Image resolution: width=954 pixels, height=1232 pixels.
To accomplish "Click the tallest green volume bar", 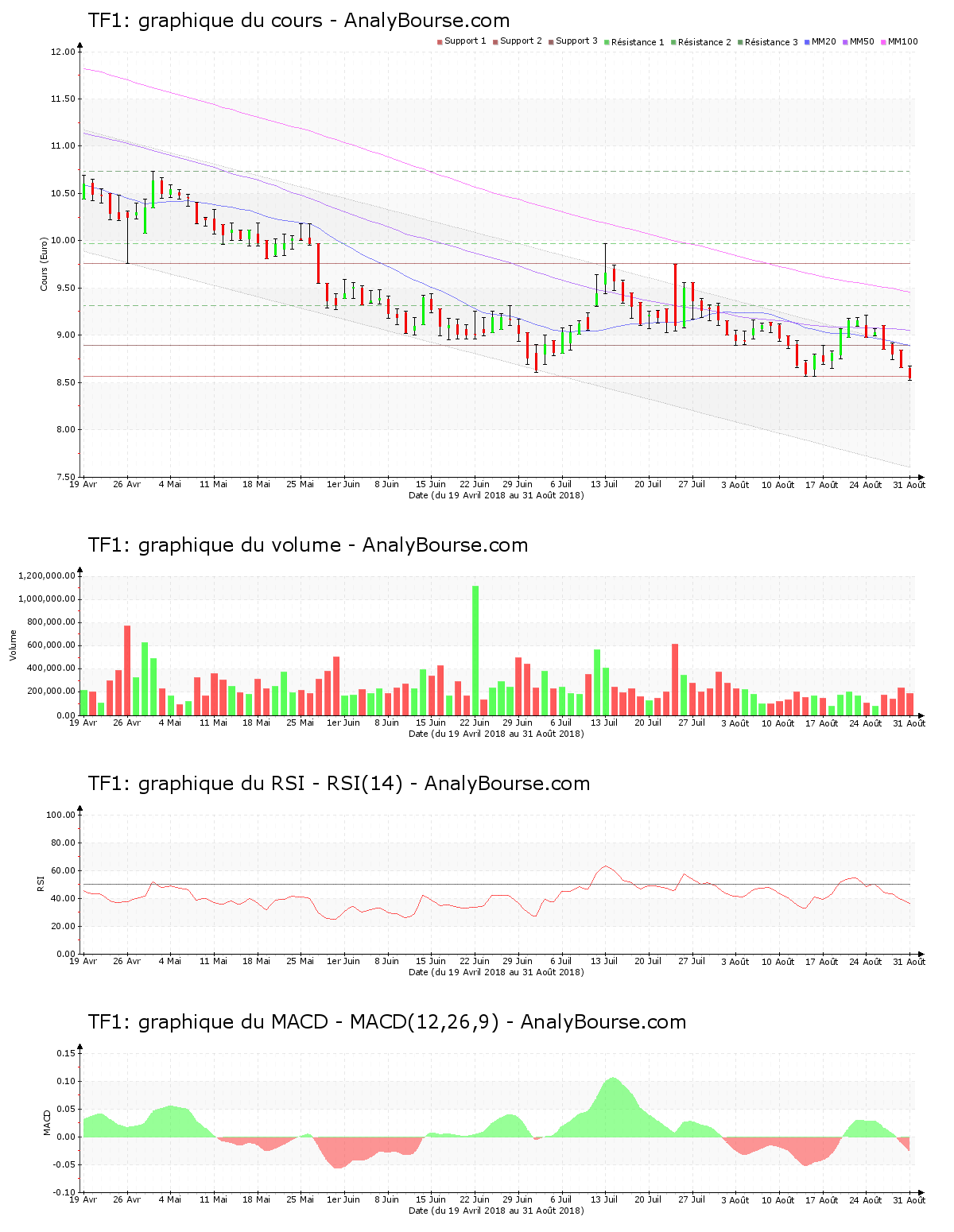I will coord(475,650).
